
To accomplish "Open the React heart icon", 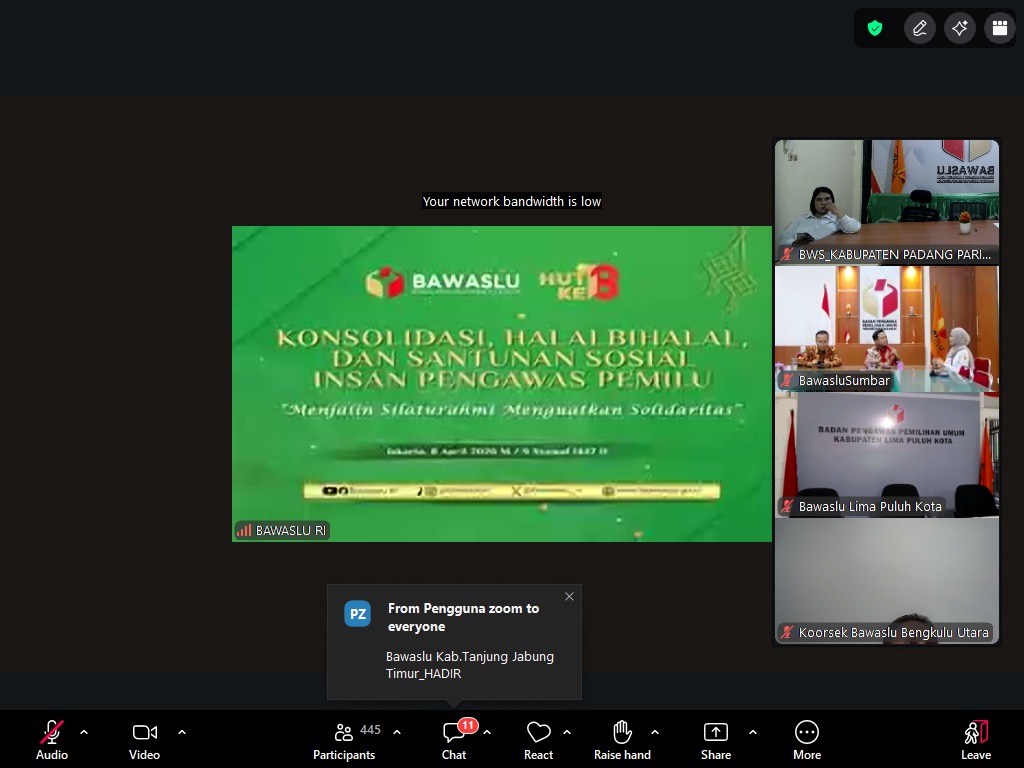I will (538, 740).
